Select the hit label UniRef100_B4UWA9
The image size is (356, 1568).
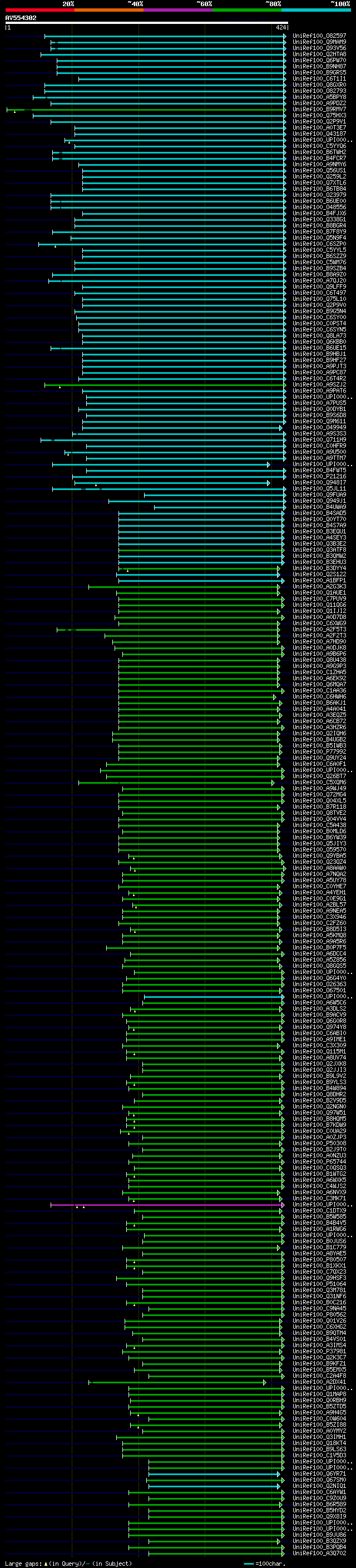coord(319,507)
